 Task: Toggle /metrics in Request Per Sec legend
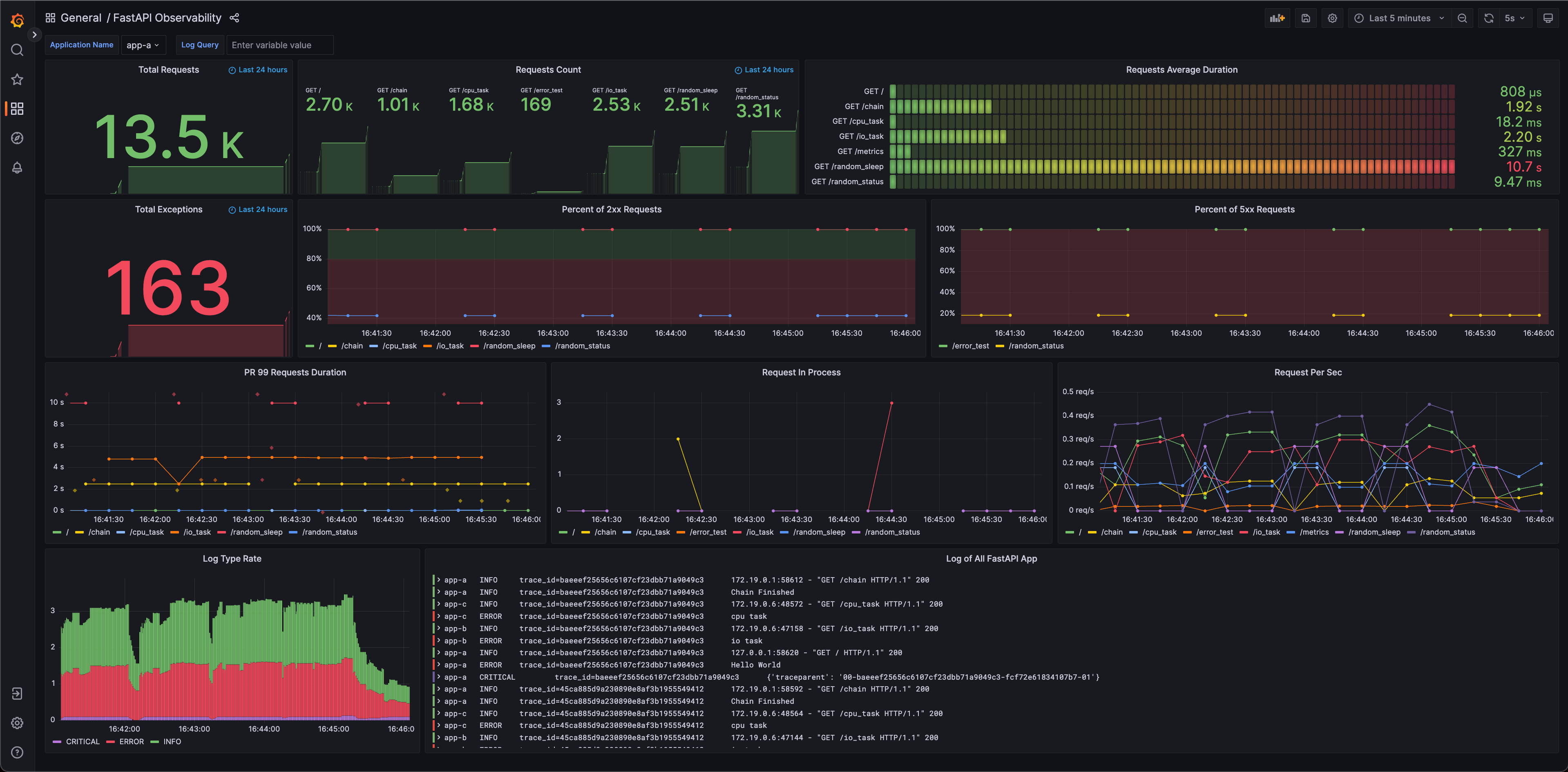pyautogui.click(x=1314, y=532)
